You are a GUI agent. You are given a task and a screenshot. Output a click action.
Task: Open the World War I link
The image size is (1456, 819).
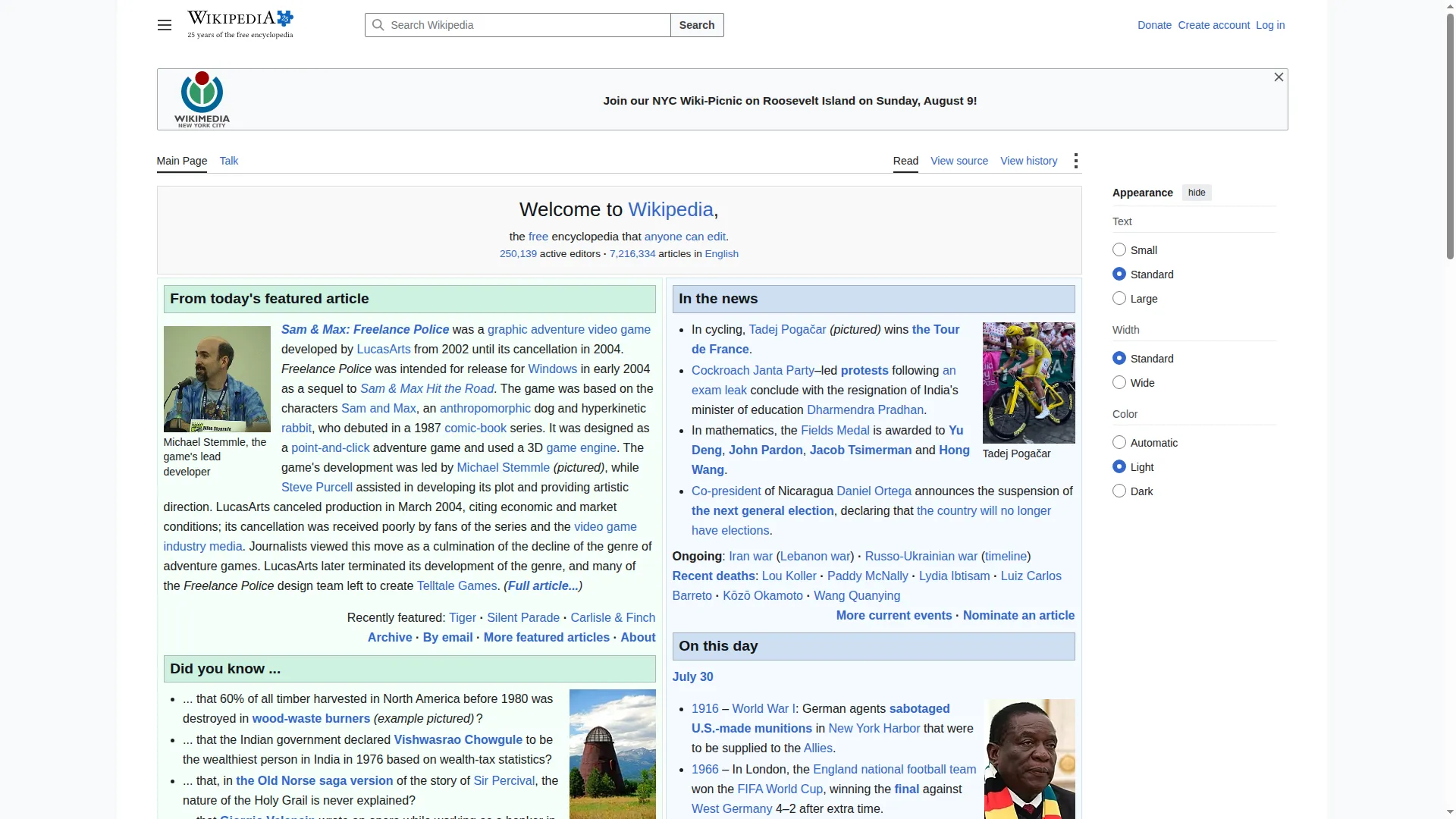coord(764,708)
